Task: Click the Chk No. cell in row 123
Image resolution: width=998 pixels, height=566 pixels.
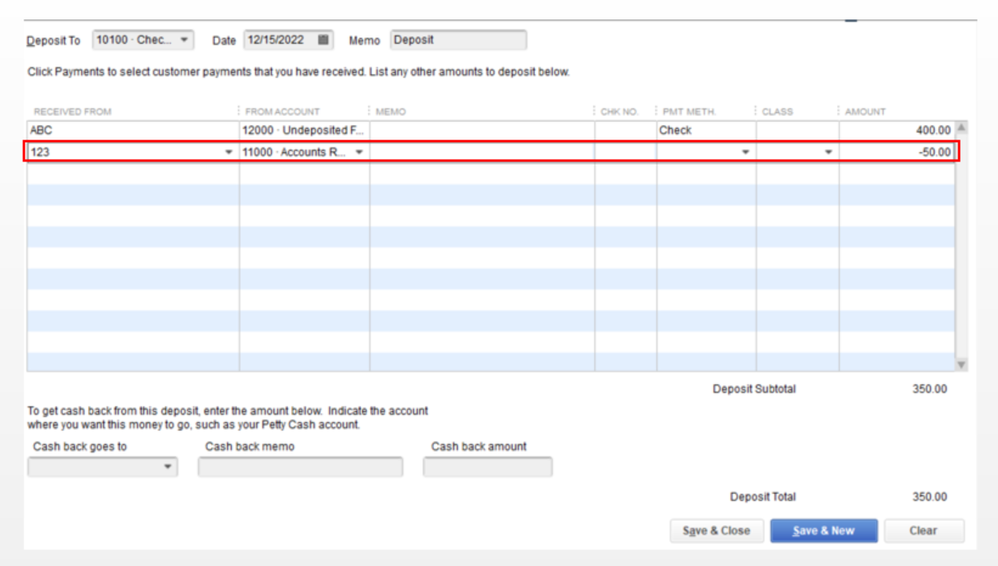Action: [x=626, y=152]
